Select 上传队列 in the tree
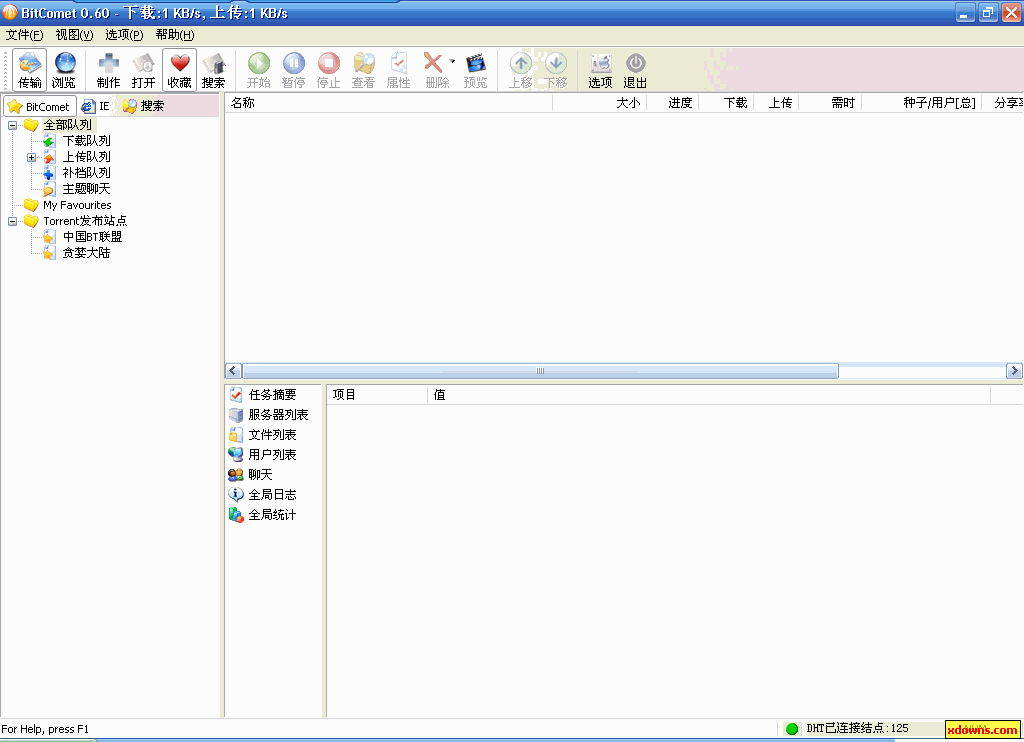1024x742 pixels. (x=86, y=157)
